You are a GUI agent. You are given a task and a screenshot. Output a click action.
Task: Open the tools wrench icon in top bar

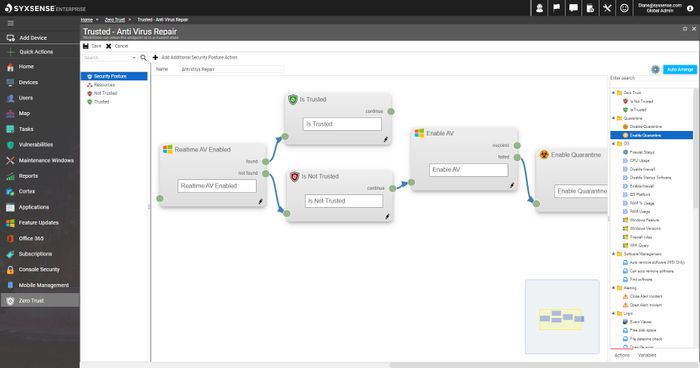[x=607, y=8]
